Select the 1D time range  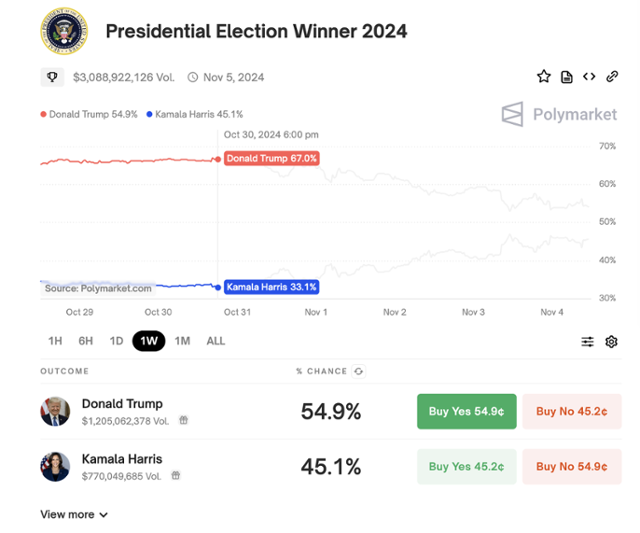tap(117, 341)
